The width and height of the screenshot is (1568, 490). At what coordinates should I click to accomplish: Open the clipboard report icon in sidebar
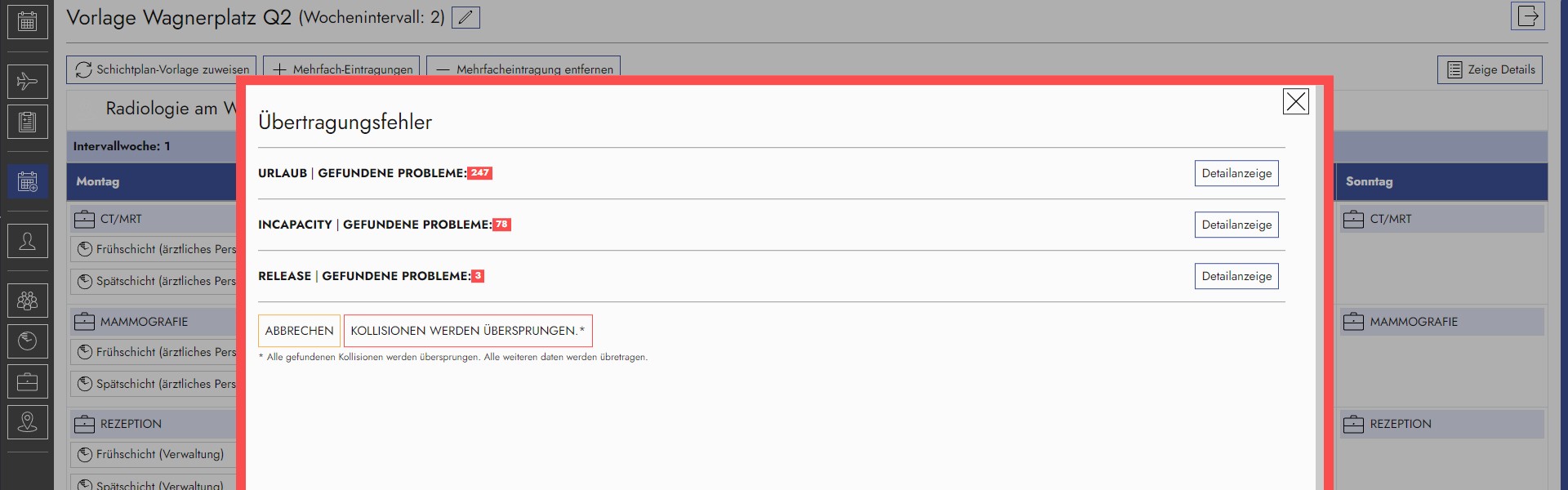[x=27, y=122]
